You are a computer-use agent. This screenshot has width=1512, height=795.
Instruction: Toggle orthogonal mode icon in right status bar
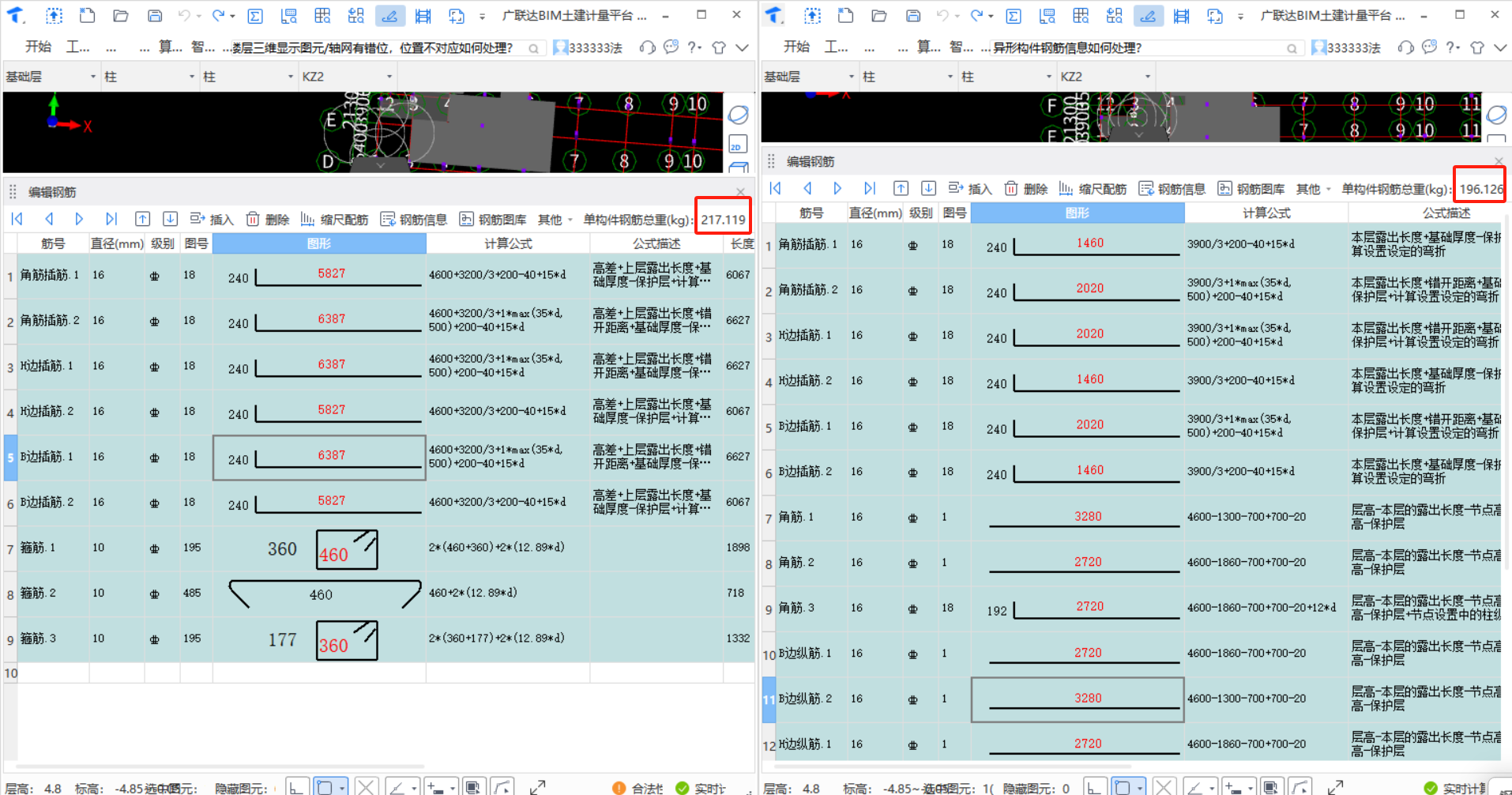pos(1094,787)
